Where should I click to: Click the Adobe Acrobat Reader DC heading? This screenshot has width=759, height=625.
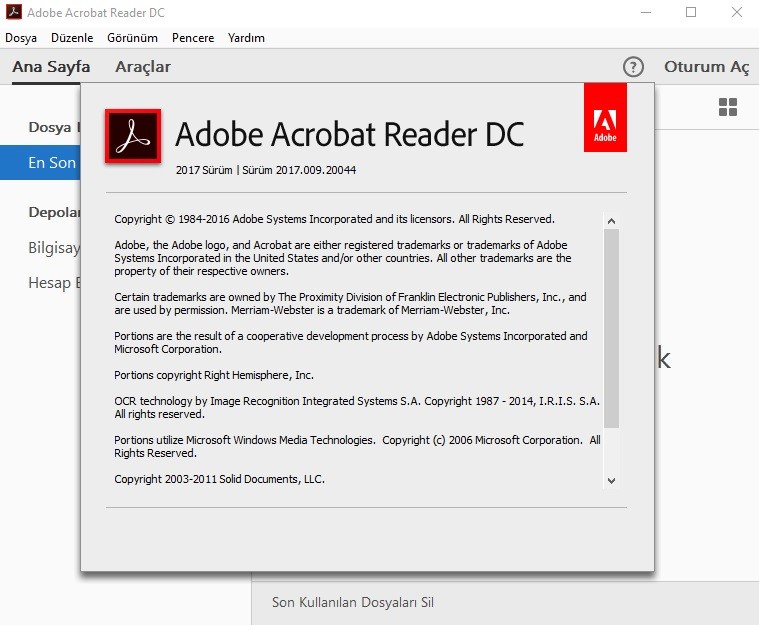coord(349,134)
